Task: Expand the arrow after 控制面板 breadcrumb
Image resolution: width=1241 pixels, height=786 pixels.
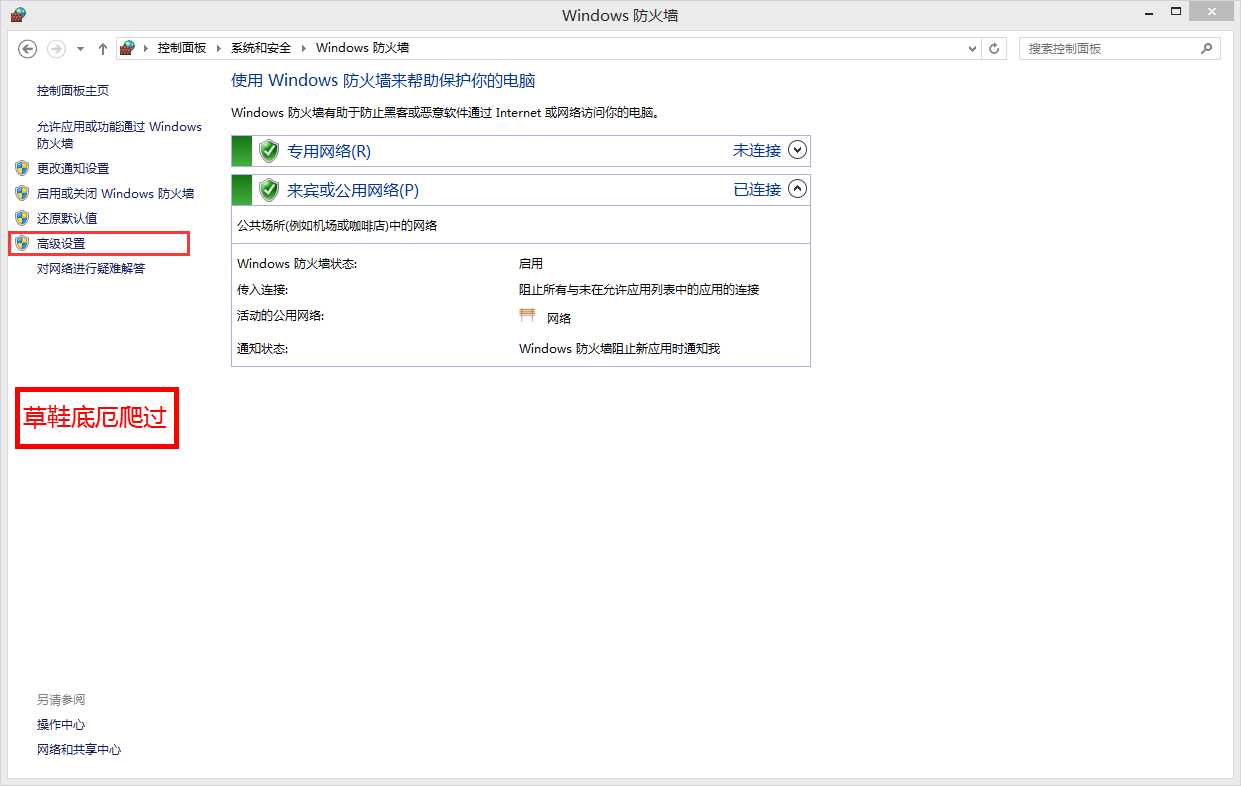Action: pyautogui.click(x=218, y=48)
